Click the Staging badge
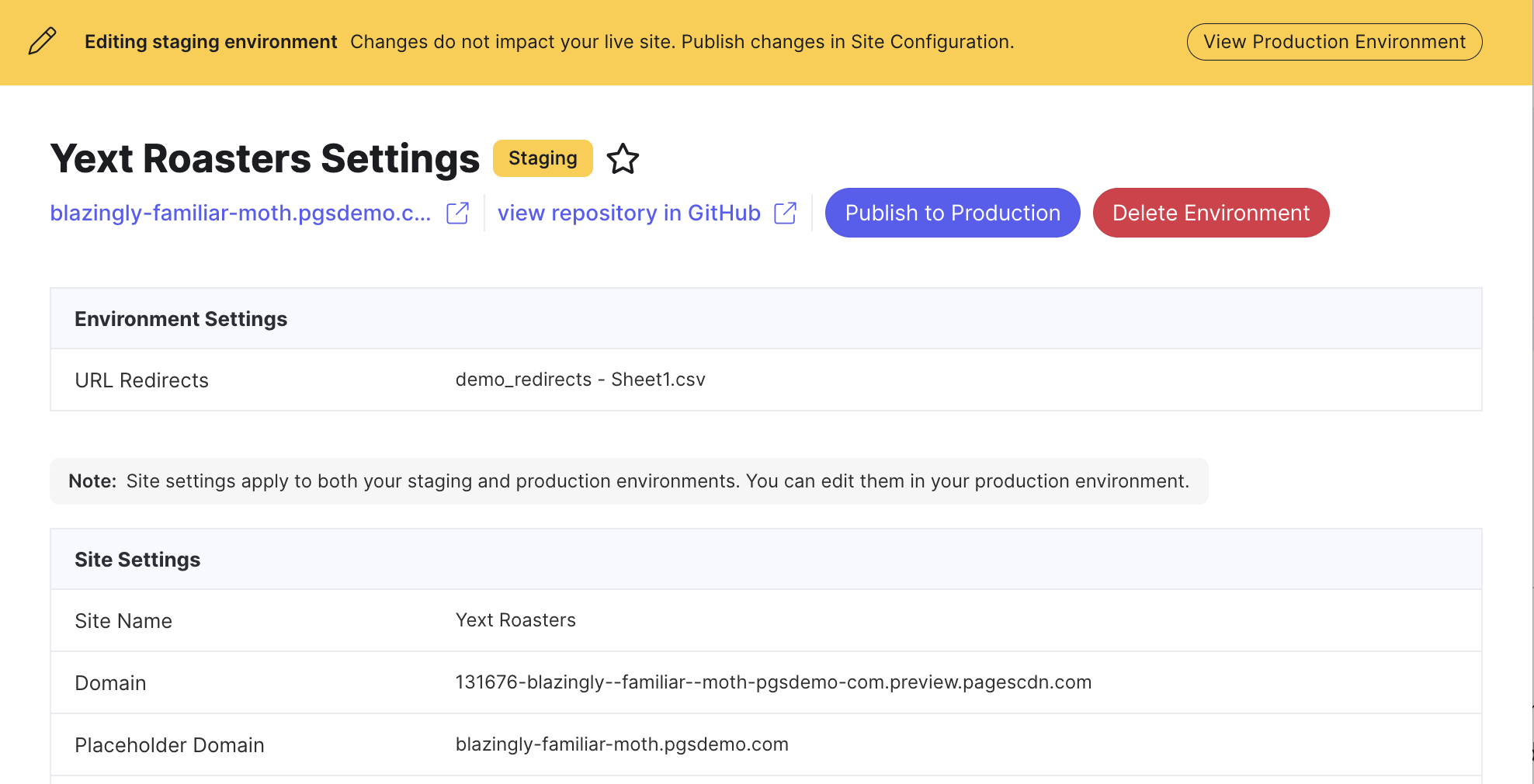Viewport: 1534px width, 784px height. [543, 158]
